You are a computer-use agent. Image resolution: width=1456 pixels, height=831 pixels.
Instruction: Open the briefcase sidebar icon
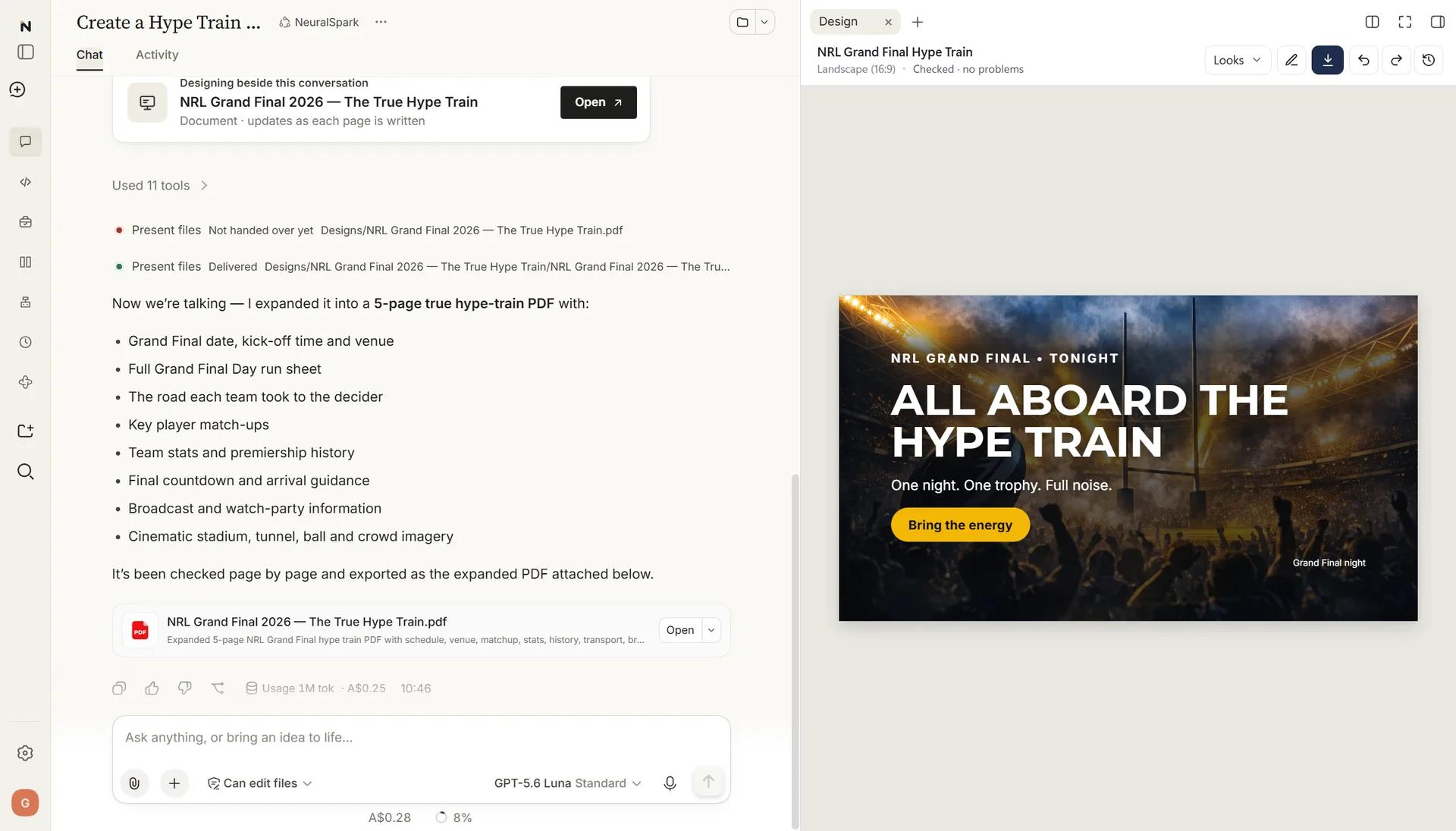(25, 222)
